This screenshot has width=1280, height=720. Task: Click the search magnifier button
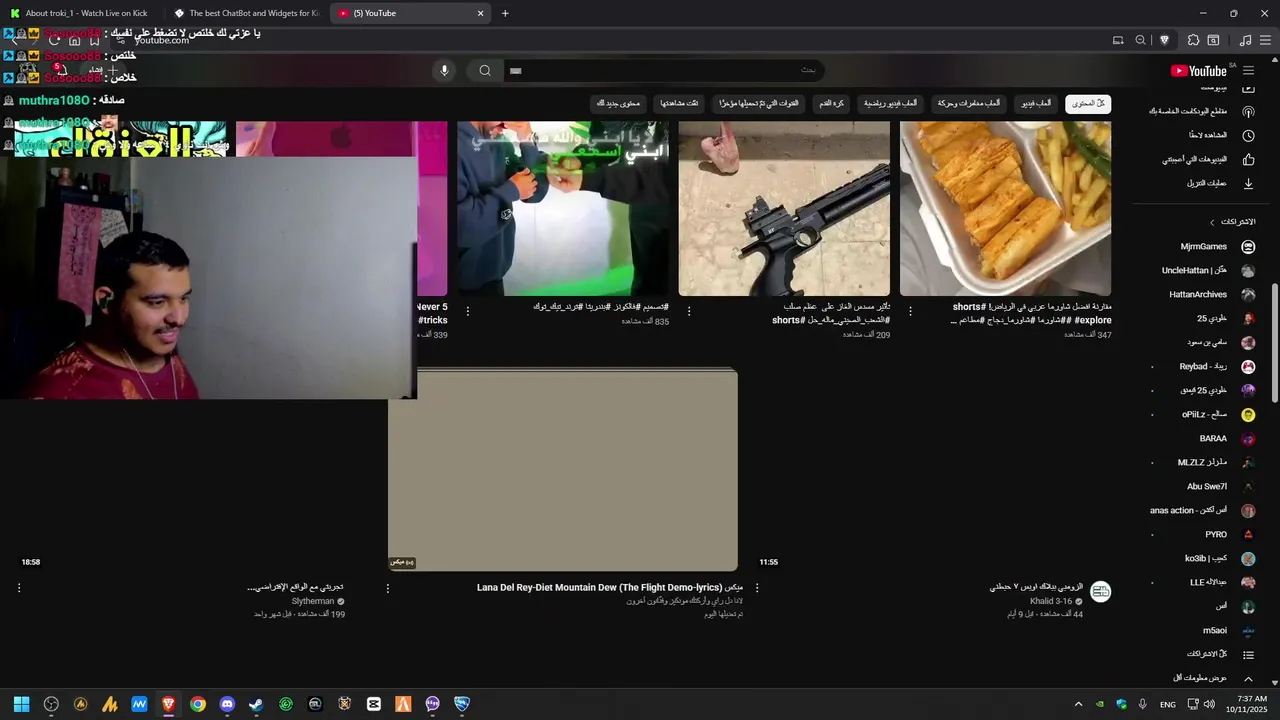click(485, 70)
